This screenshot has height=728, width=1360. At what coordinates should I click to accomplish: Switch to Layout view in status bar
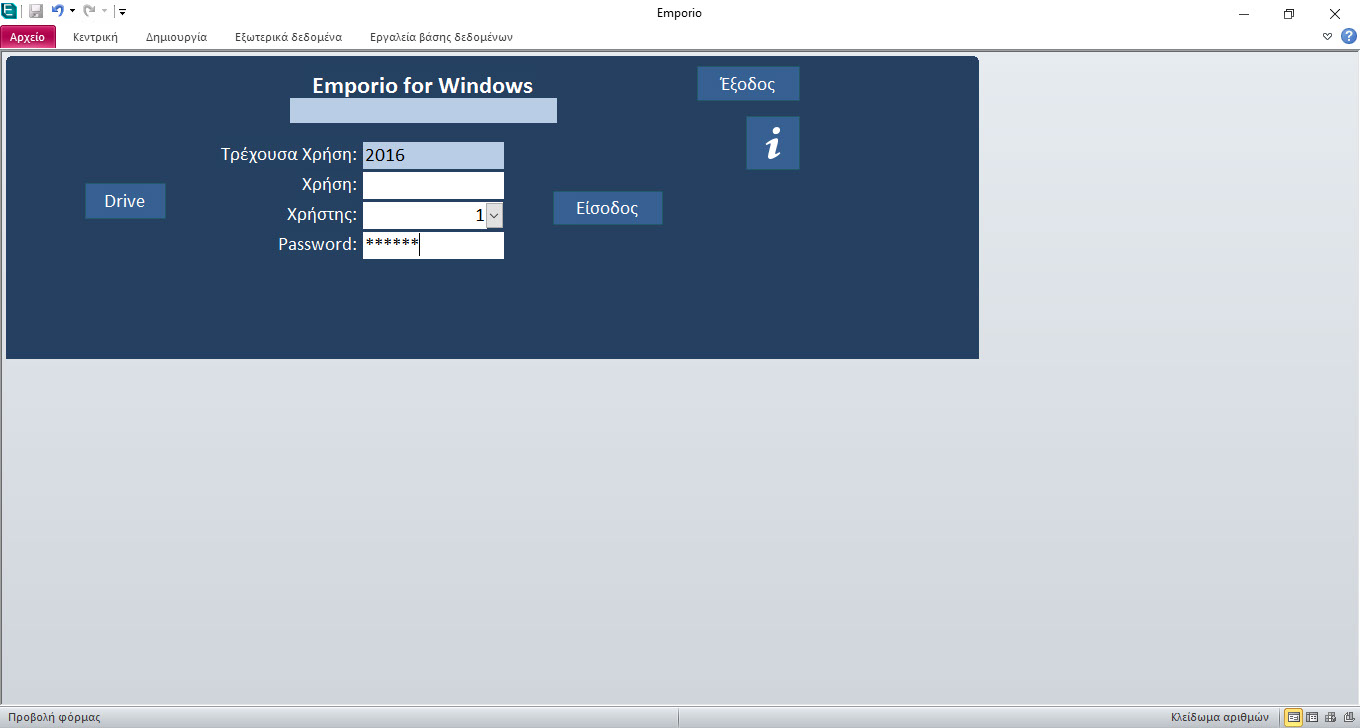(x=1330, y=717)
